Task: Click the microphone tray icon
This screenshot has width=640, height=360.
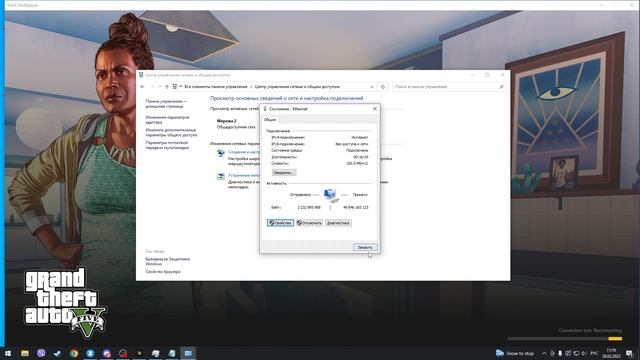Action: pos(560,353)
